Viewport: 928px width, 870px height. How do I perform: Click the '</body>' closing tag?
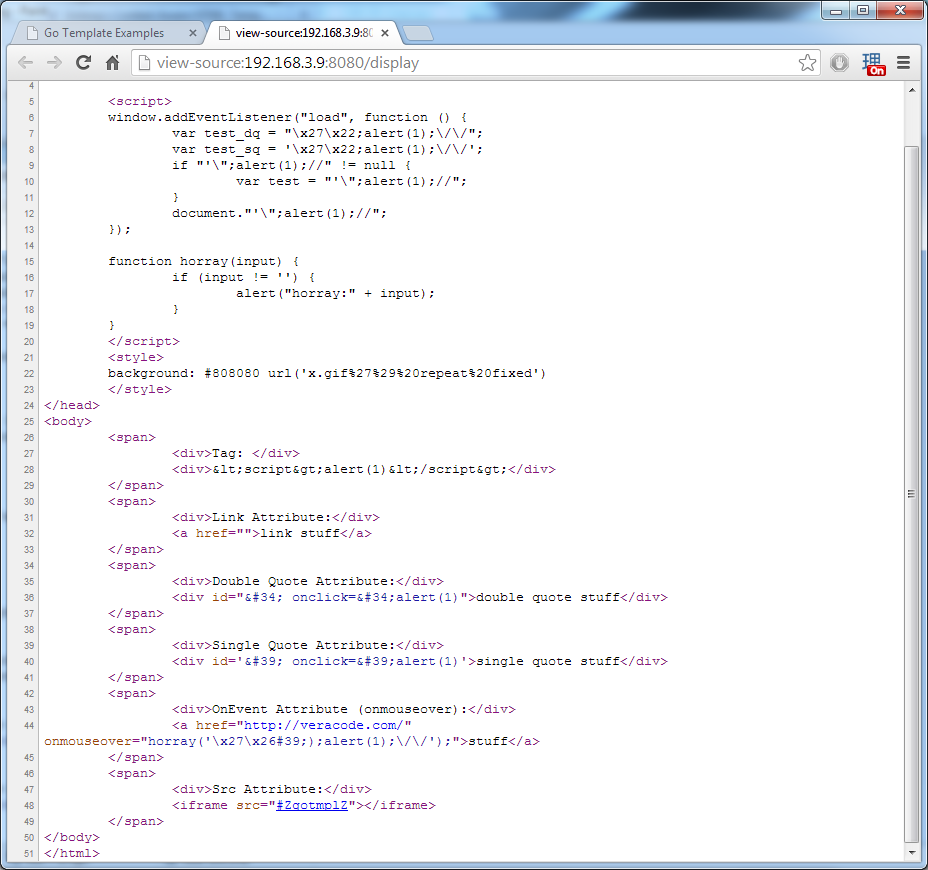point(72,837)
